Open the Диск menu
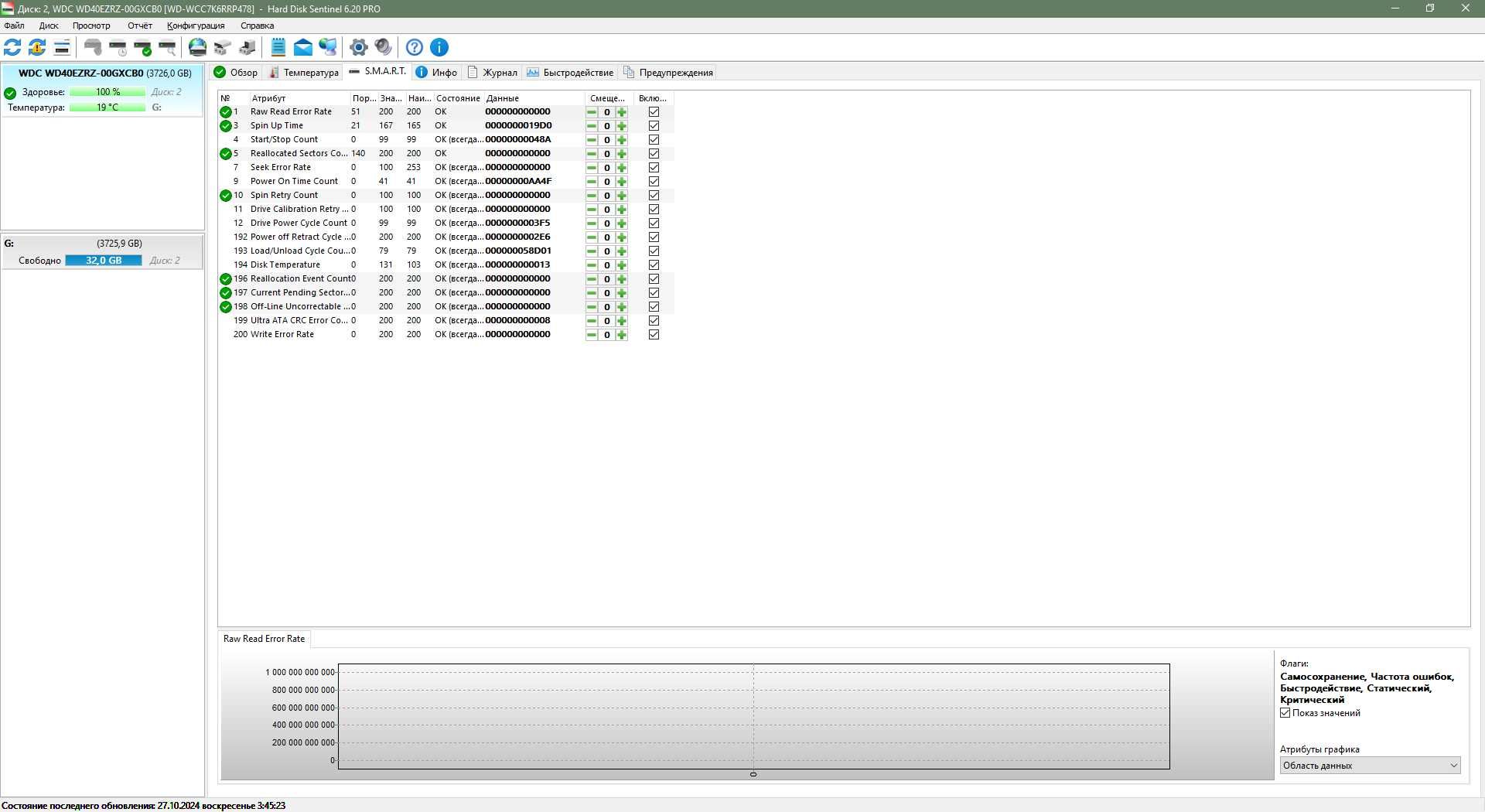 [49, 26]
